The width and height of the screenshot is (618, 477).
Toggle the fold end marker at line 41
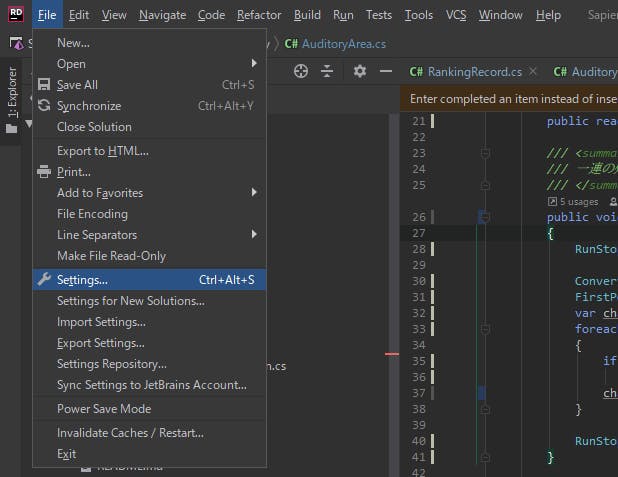click(x=485, y=457)
